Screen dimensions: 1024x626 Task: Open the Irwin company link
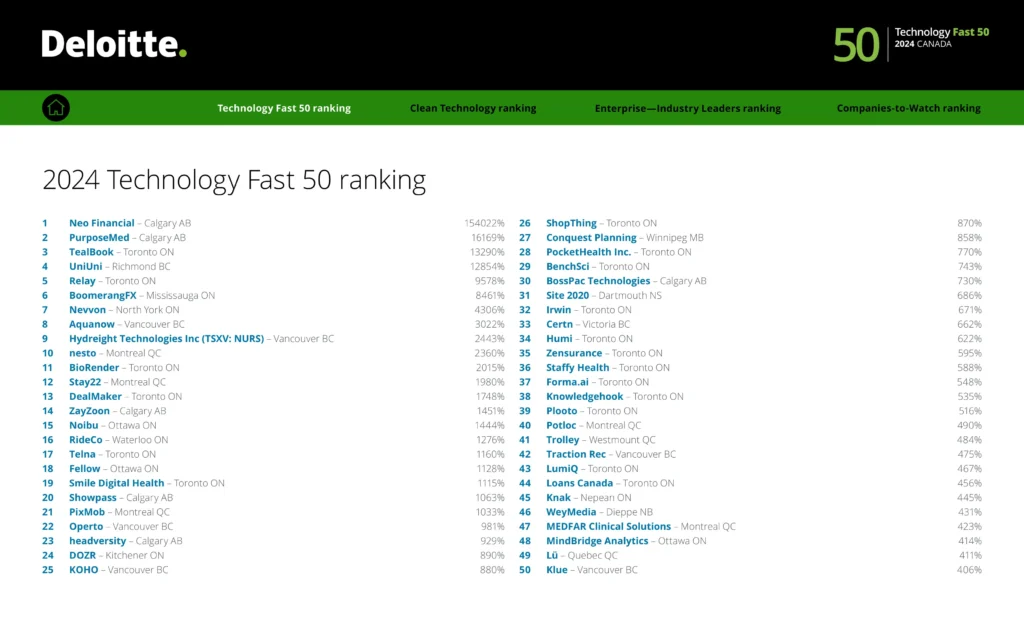point(558,309)
